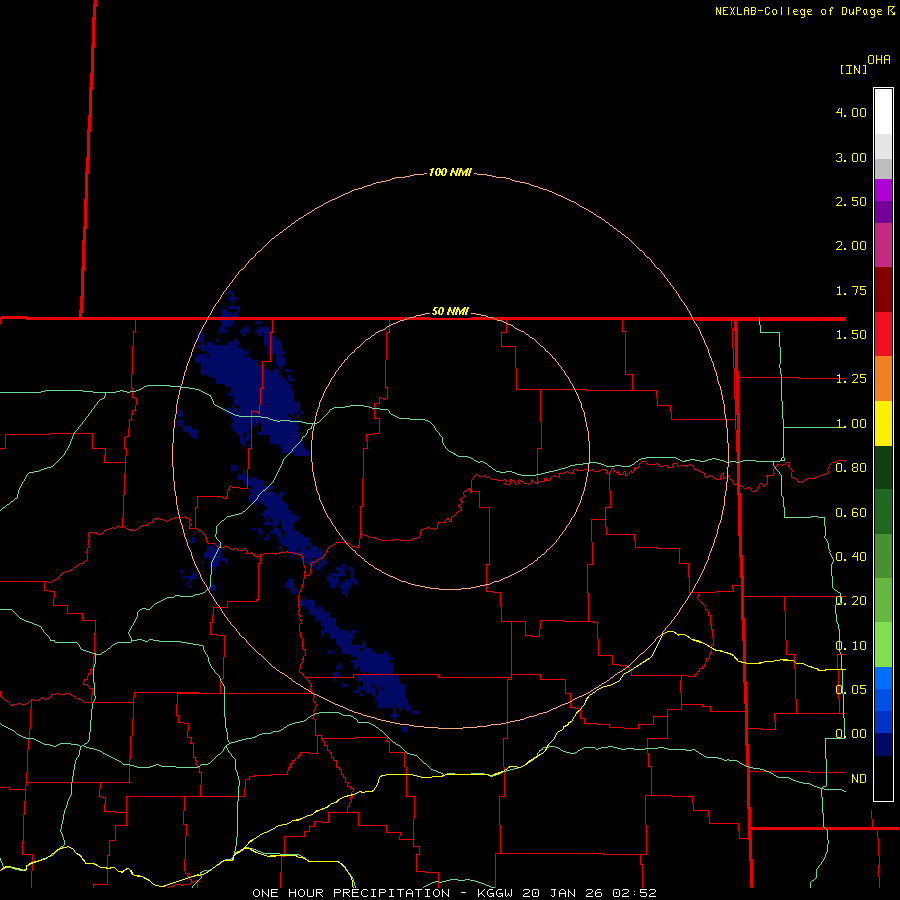Click the white swatch at top of color scale
This screenshot has width=900, height=900.
click(x=883, y=112)
